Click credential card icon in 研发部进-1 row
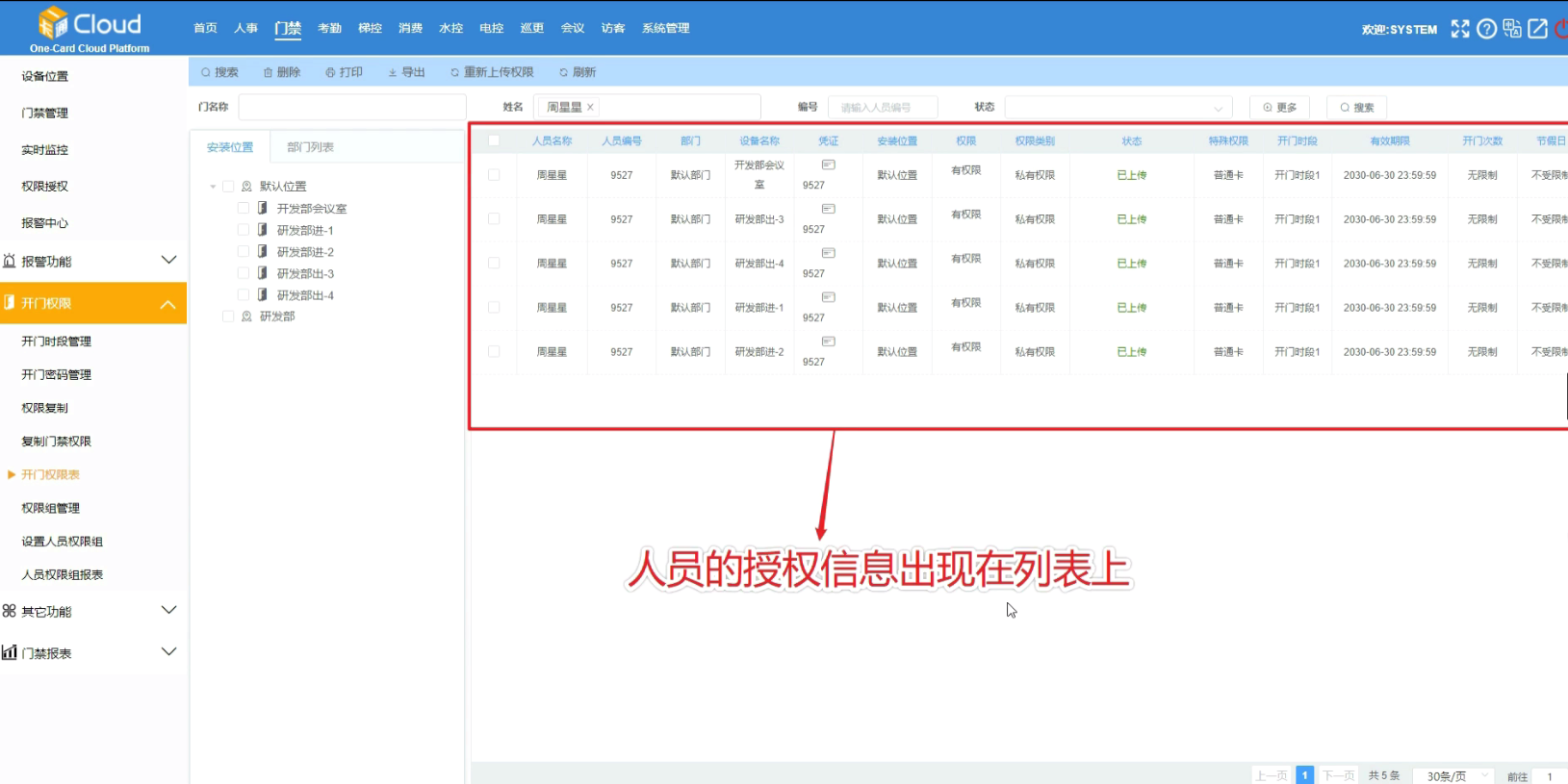Image resolution: width=1568 pixels, height=784 pixels. click(828, 297)
